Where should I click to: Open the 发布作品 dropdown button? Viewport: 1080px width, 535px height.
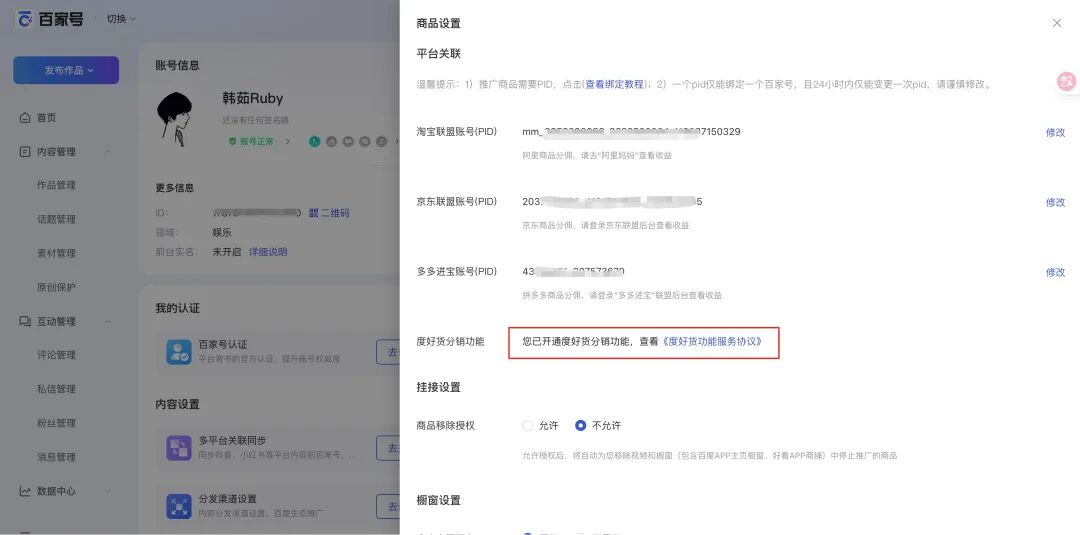(66, 70)
